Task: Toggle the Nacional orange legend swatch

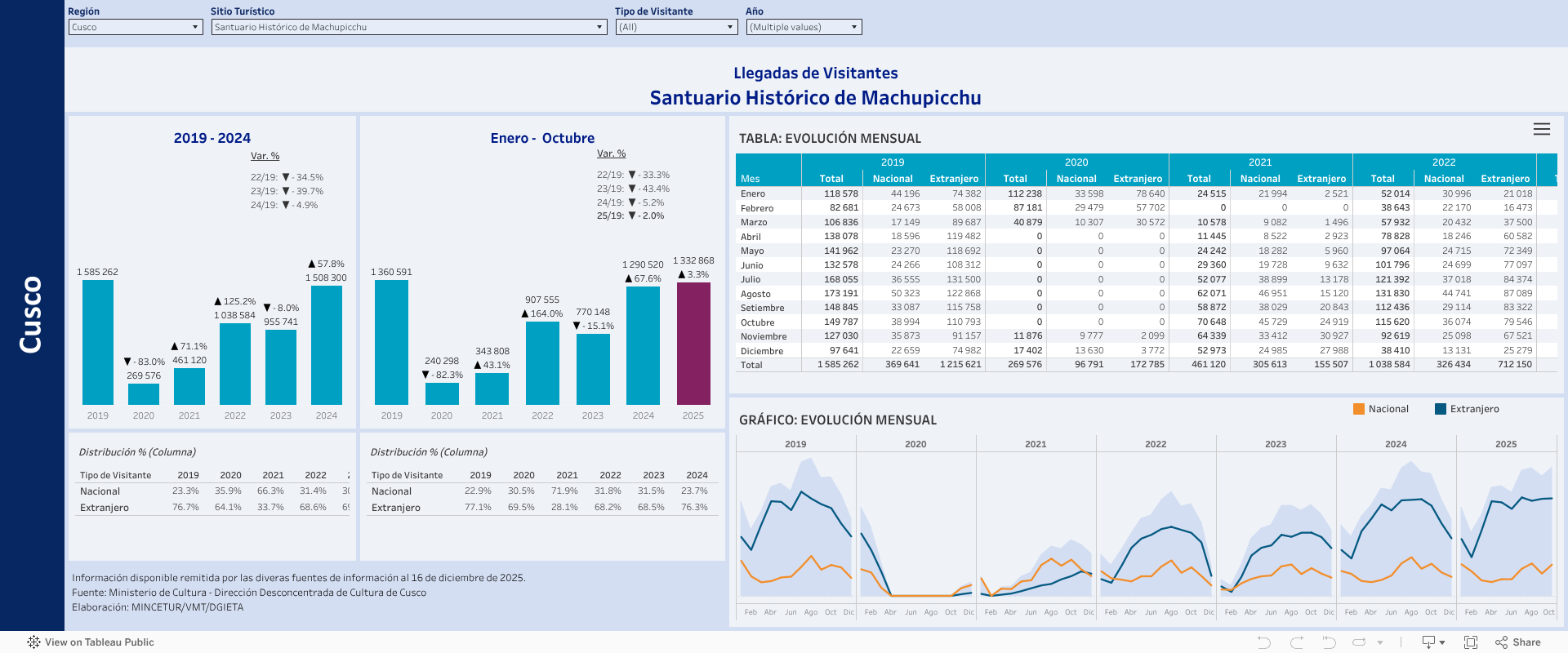Action: [x=1359, y=409]
